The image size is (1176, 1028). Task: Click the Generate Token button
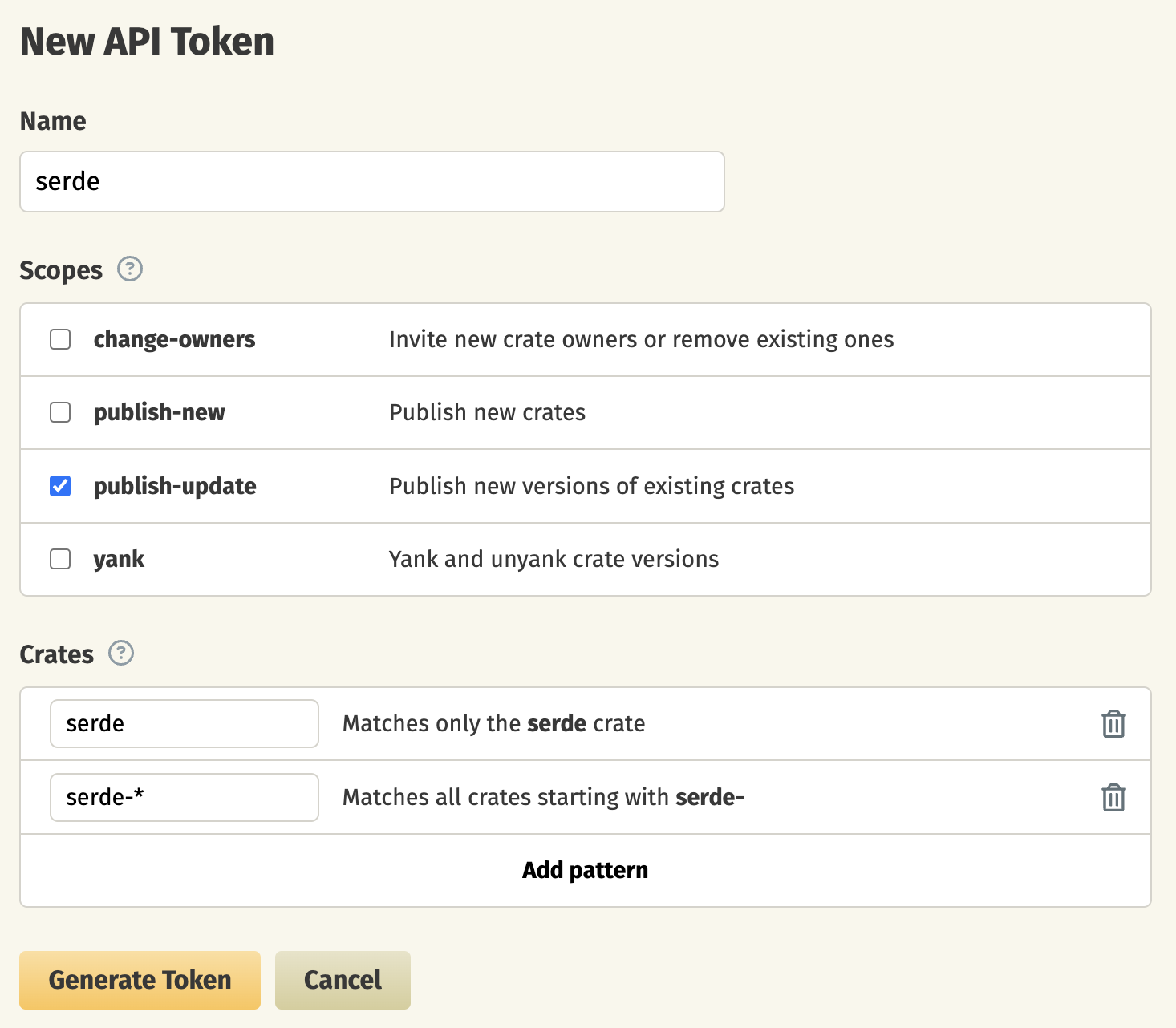(x=140, y=980)
